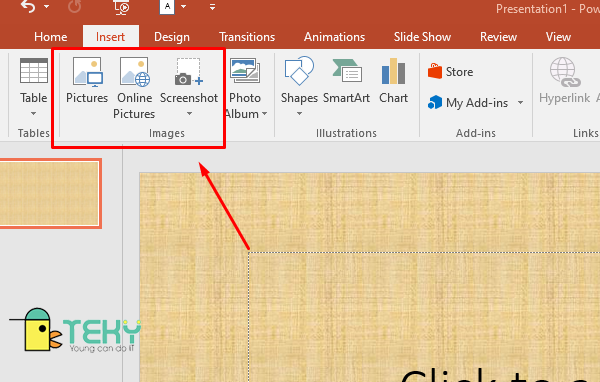The height and width of the screenshot is (382, 600).
Task: Open the Review tab
Action: click(x=498, y=37)
